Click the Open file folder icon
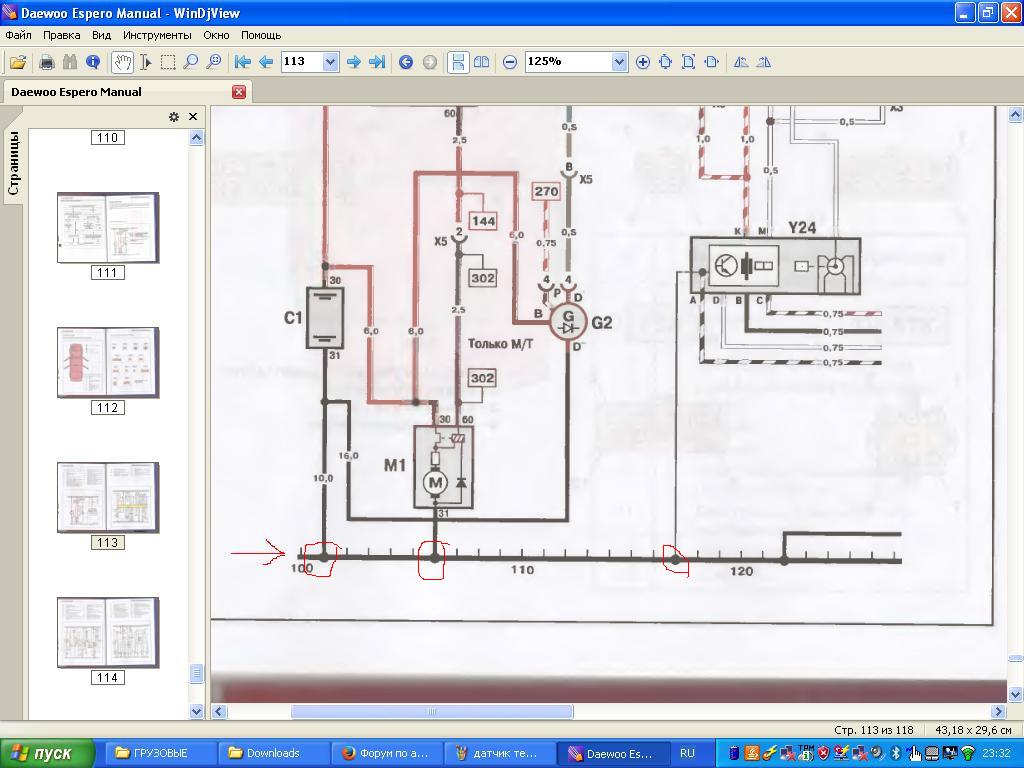The image size is (1024, 768). 18,62
